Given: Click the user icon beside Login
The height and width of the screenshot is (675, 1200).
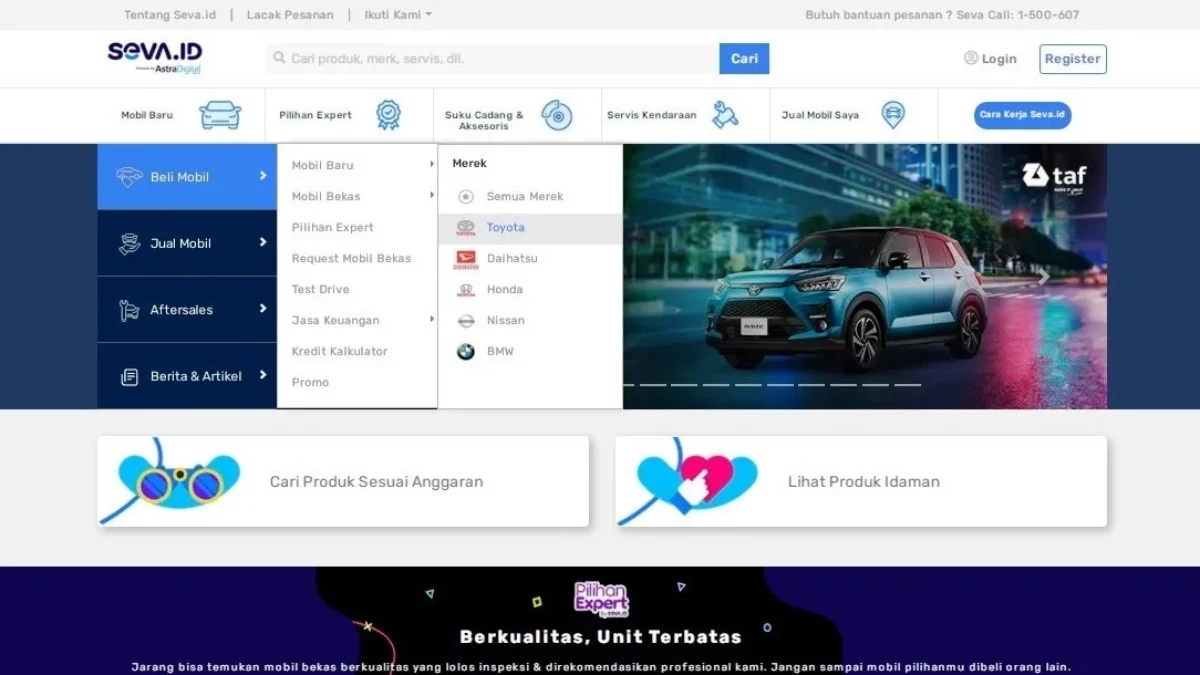Looking at the screenshot, I should click(x=971, y=58).
